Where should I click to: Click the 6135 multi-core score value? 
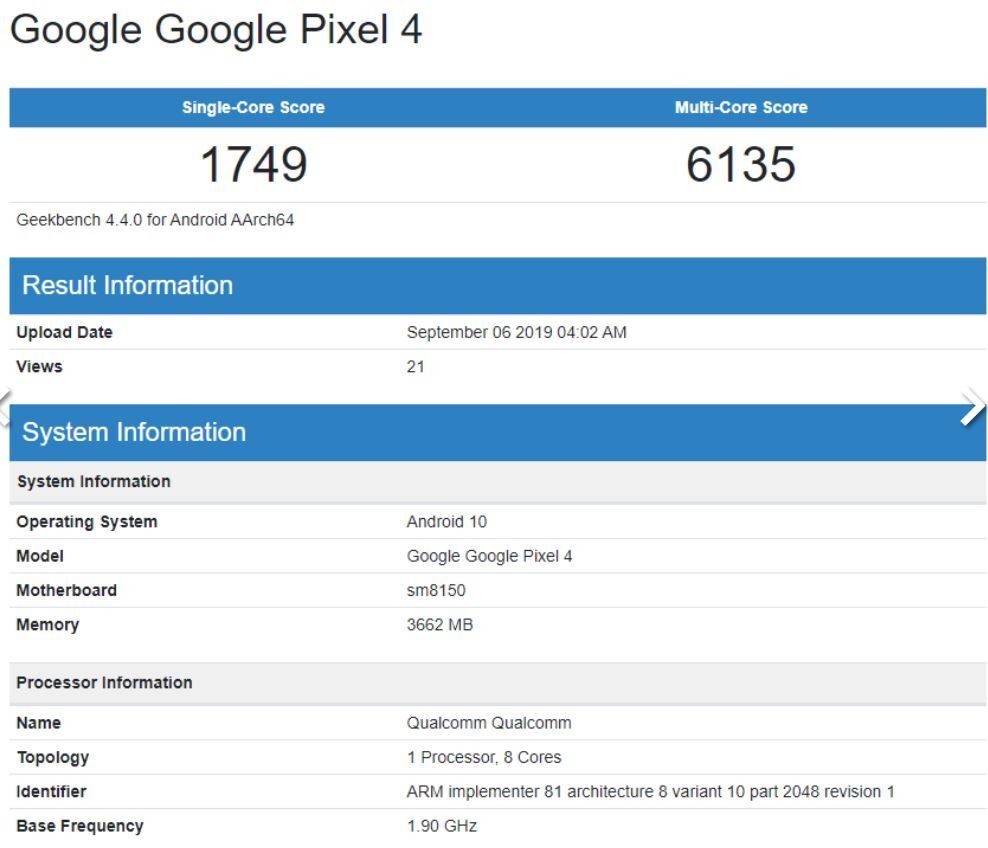[741, 164]
